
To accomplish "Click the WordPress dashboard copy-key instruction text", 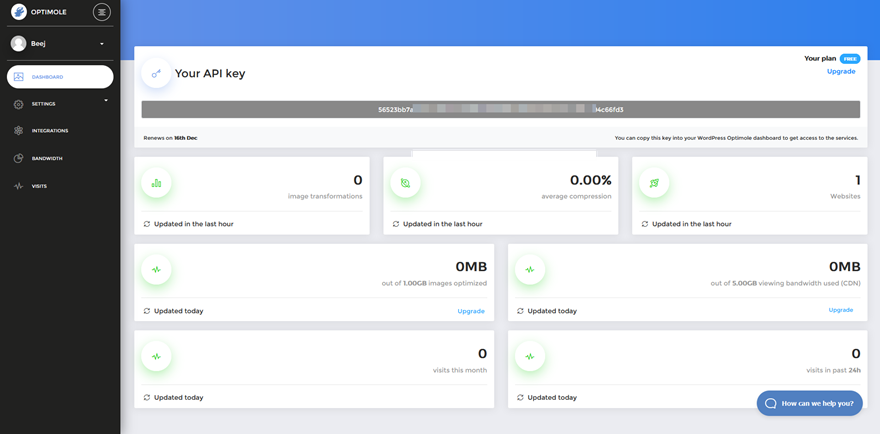I will tap(736, 138).
